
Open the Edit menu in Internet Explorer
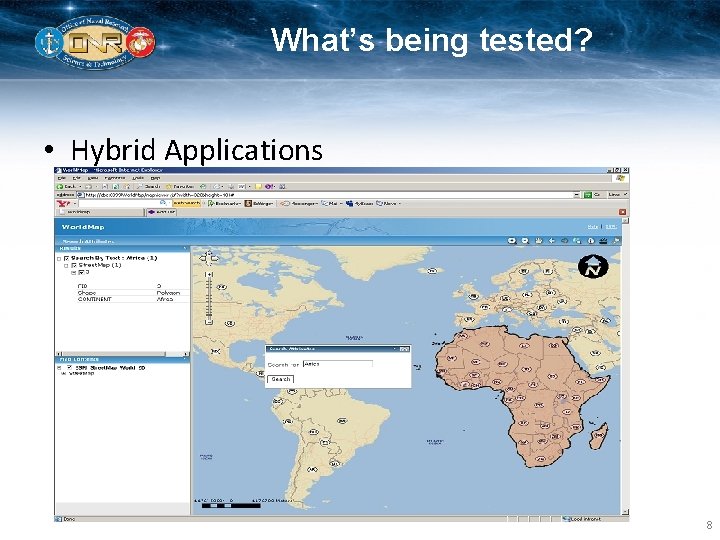(77, 178)
